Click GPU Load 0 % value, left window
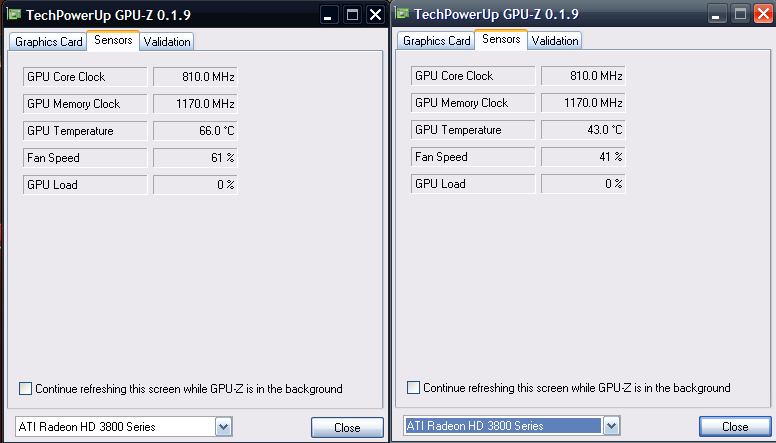 [195, 185]
